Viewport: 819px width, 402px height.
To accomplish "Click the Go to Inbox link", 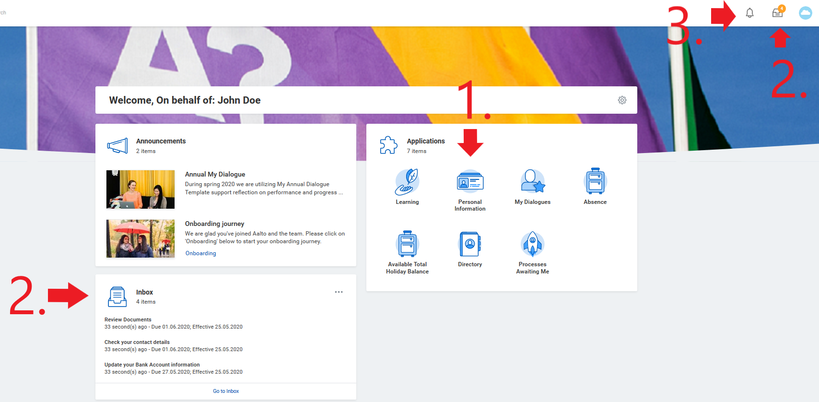I will click(225, 391).
